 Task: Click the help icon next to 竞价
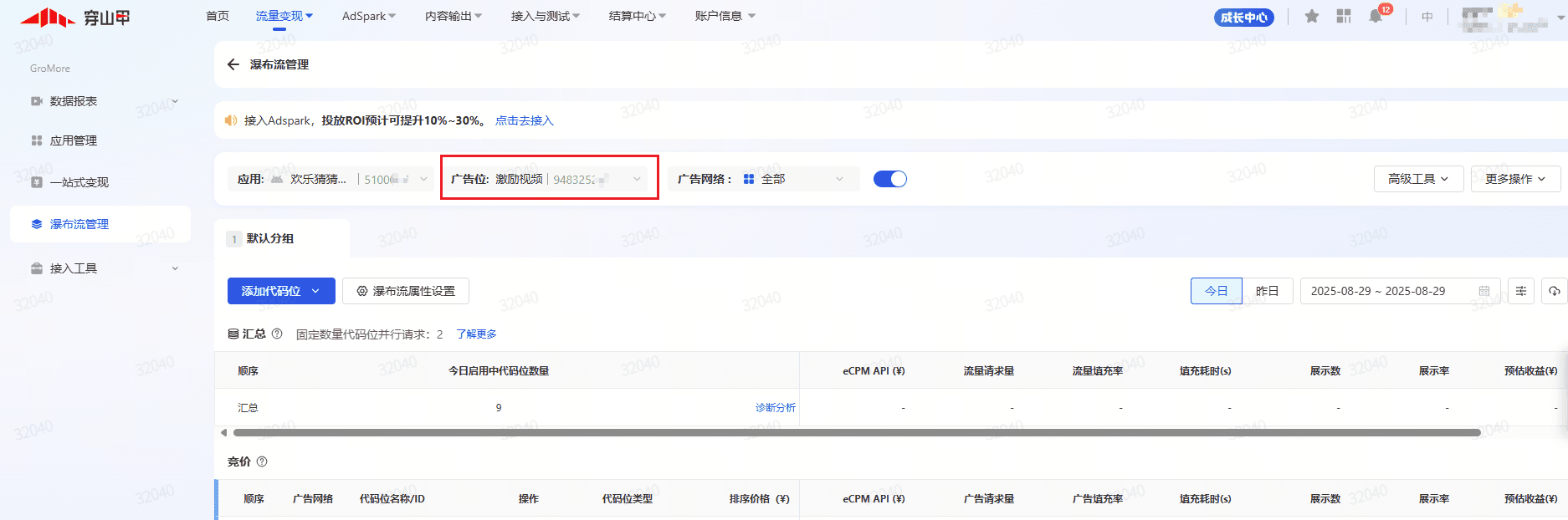(262, 461)
